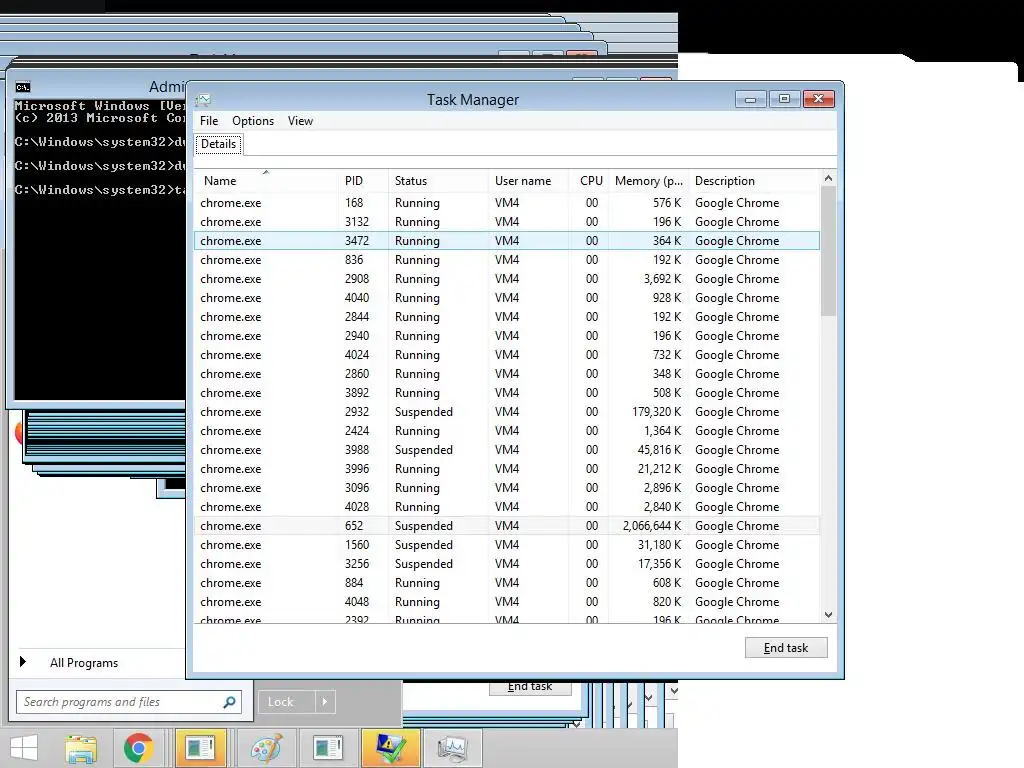Select the Details tab
The image size is (1024, 768).
click(218, 144)
